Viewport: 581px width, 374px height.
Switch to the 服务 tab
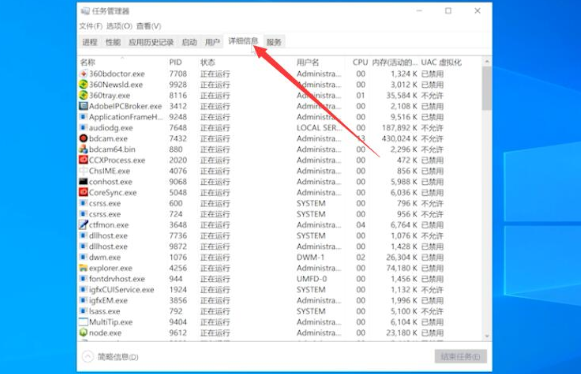tap(274, 42)
